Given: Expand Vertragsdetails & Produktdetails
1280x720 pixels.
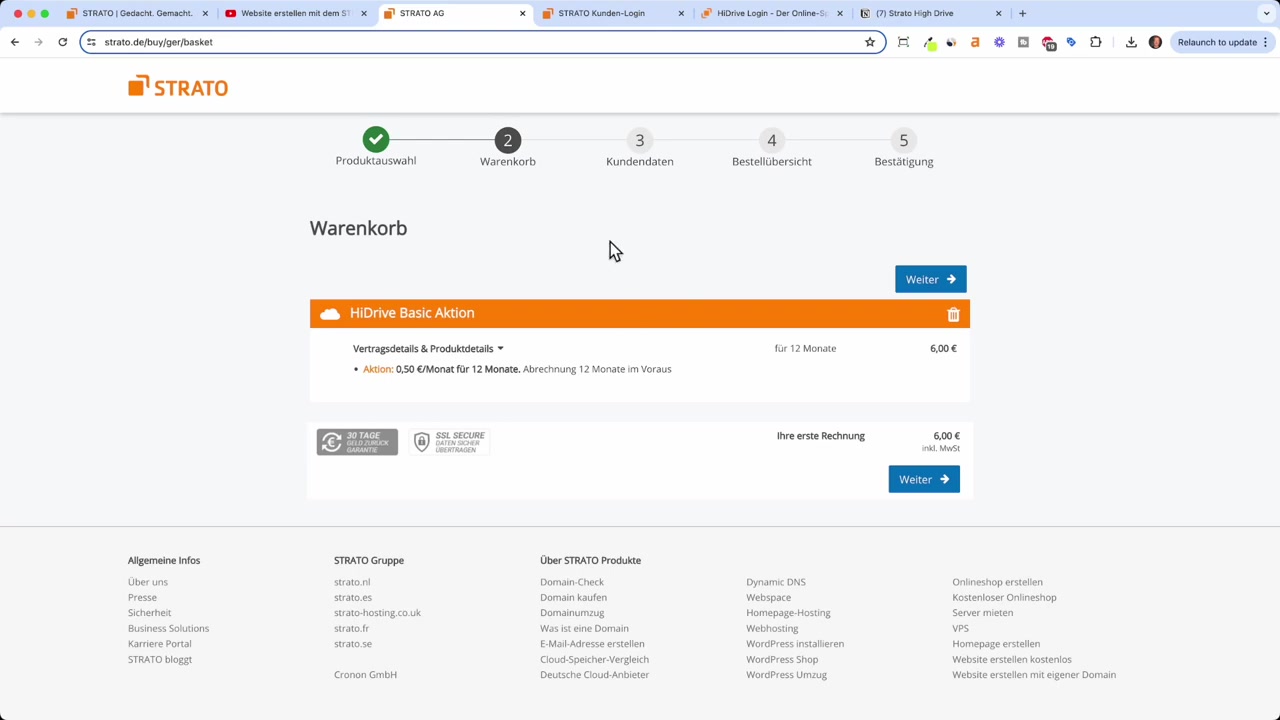Looking at the screenshot, I should [x=428, y=349].
